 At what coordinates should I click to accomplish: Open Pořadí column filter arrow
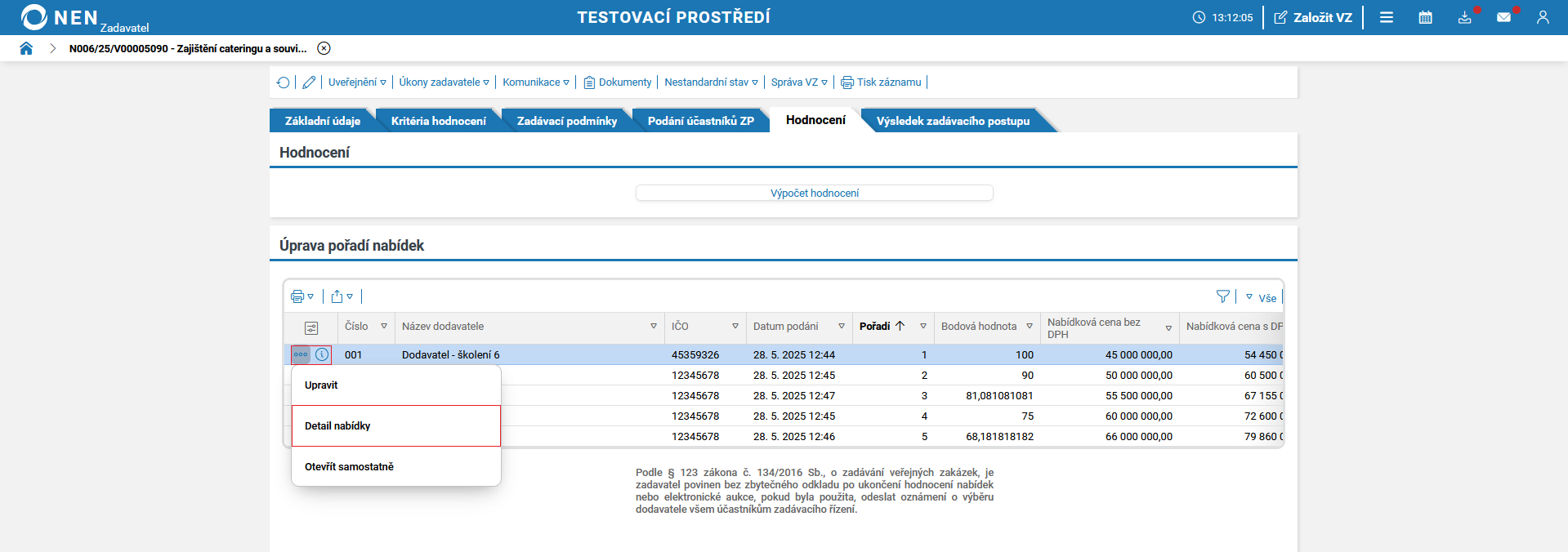[x=923, y=326]
